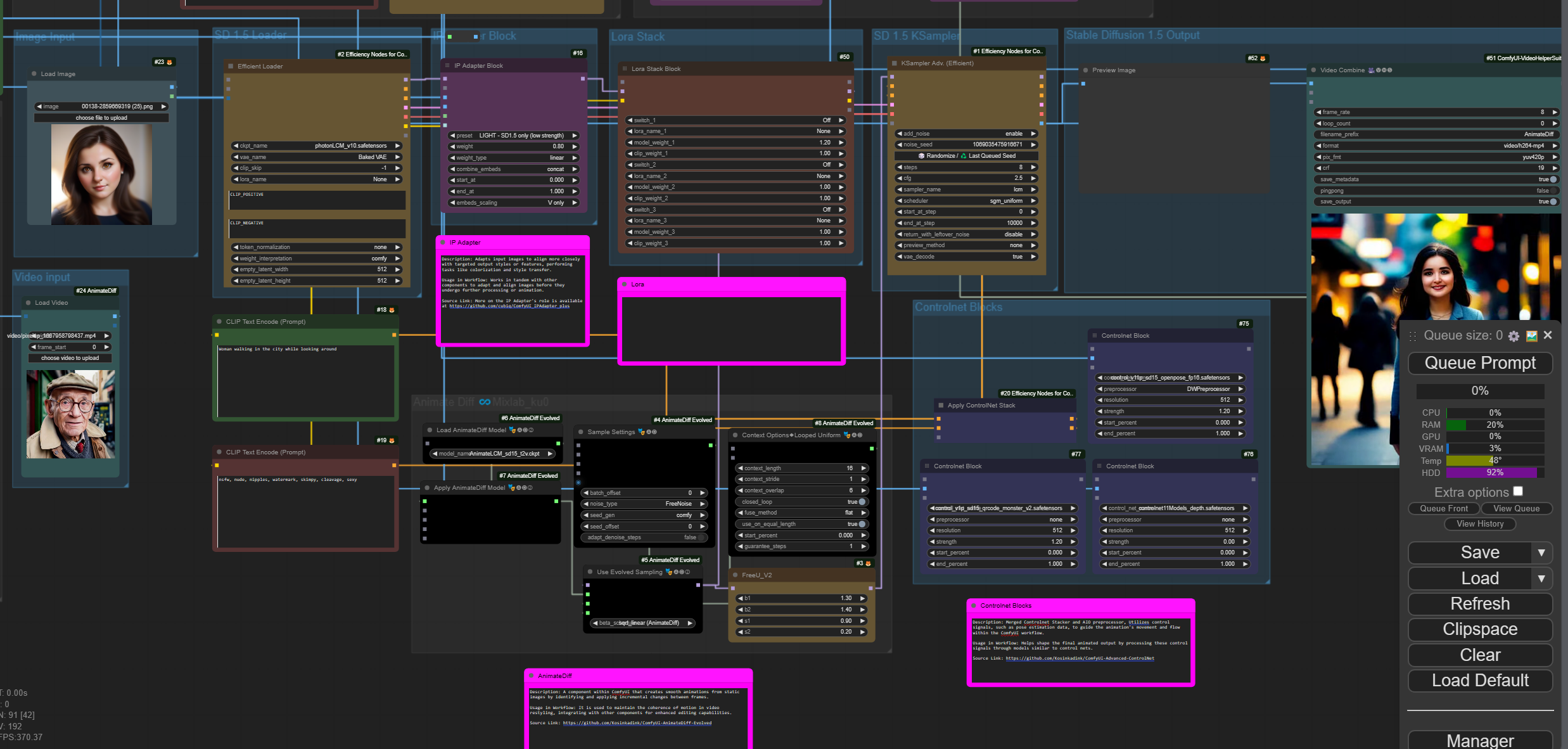Open the ComfyUI_IPAdapter_plus GitHub link
The width and height of the screenshot is (1568, 749).
click(509, 306)
